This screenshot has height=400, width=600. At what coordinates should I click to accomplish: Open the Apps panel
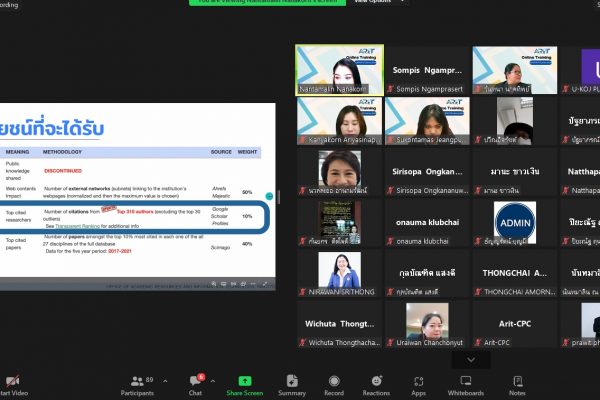419,385
